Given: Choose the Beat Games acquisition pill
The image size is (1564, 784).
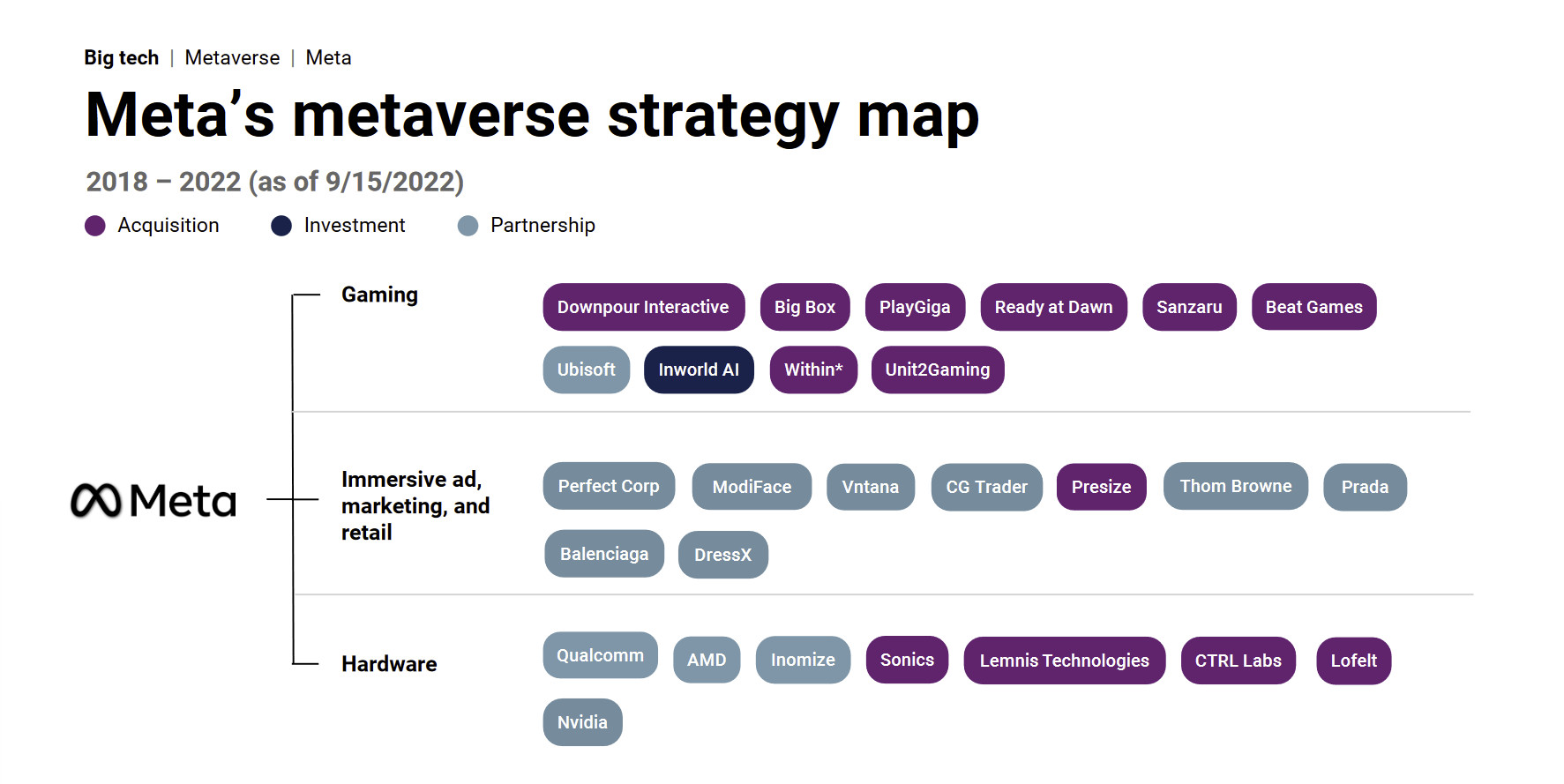Looking at the screenshot, I should tap(1313, 307).
